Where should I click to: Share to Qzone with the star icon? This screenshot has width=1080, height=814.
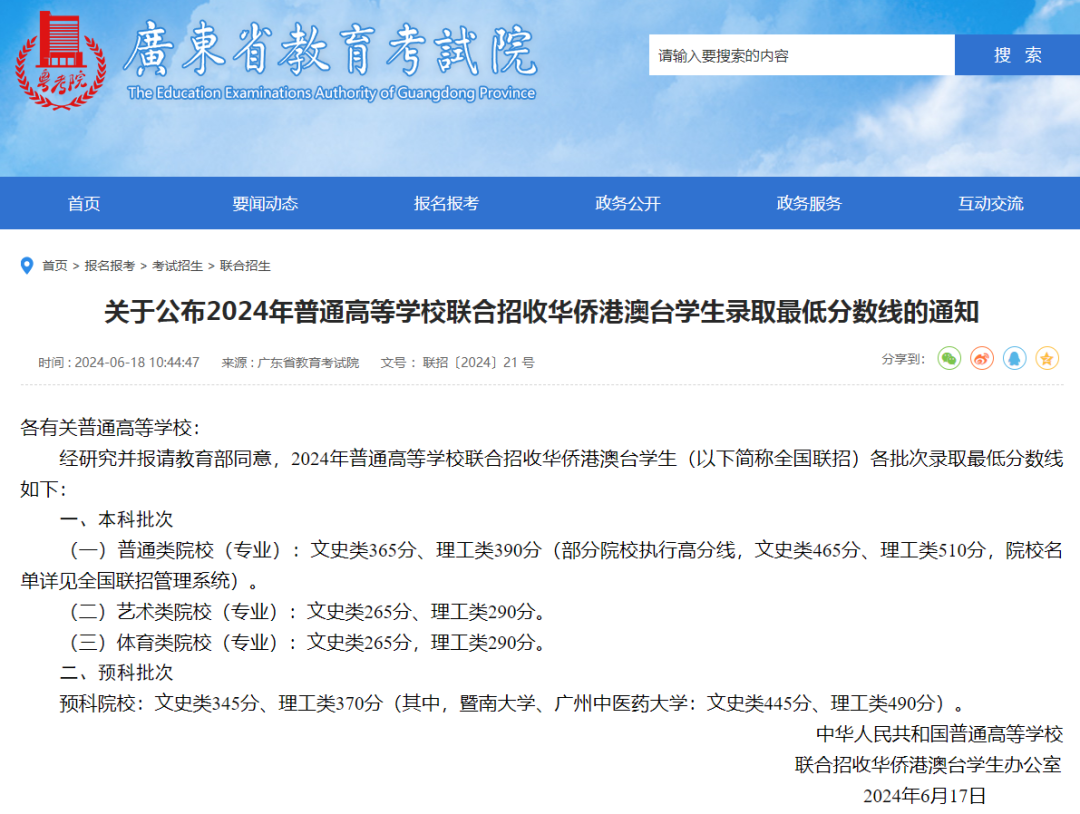coord(1047,359)
